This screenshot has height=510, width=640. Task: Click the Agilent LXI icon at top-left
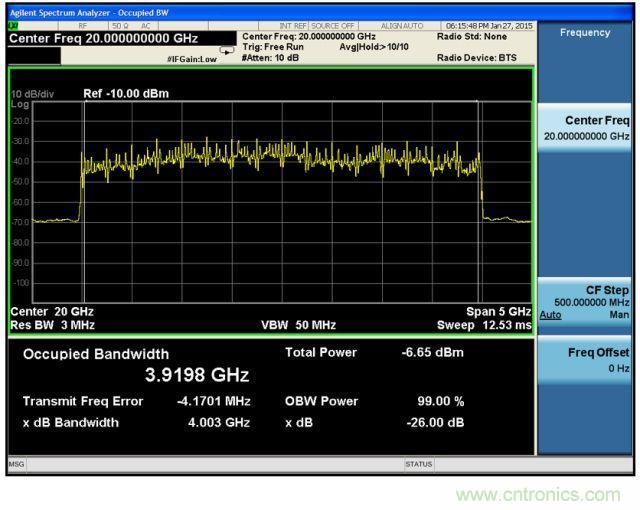(14, 27)
